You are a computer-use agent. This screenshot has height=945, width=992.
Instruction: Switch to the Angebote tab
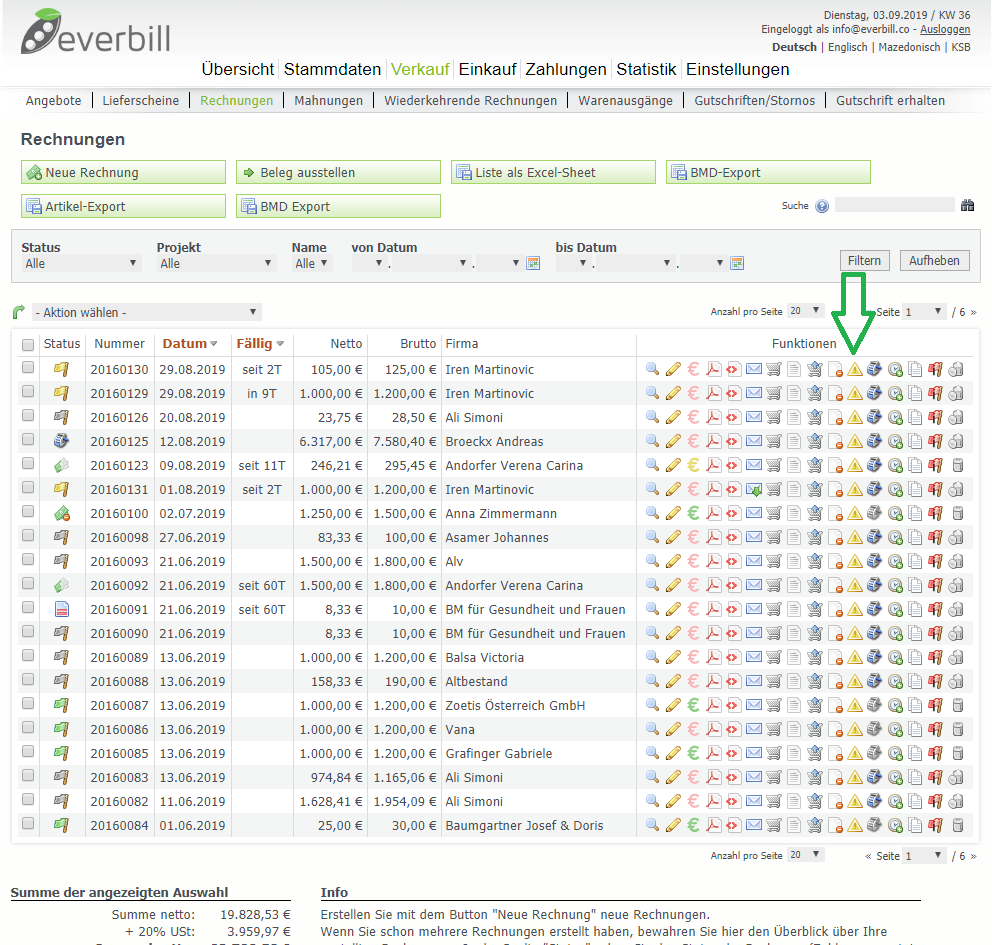pos(53,101)
